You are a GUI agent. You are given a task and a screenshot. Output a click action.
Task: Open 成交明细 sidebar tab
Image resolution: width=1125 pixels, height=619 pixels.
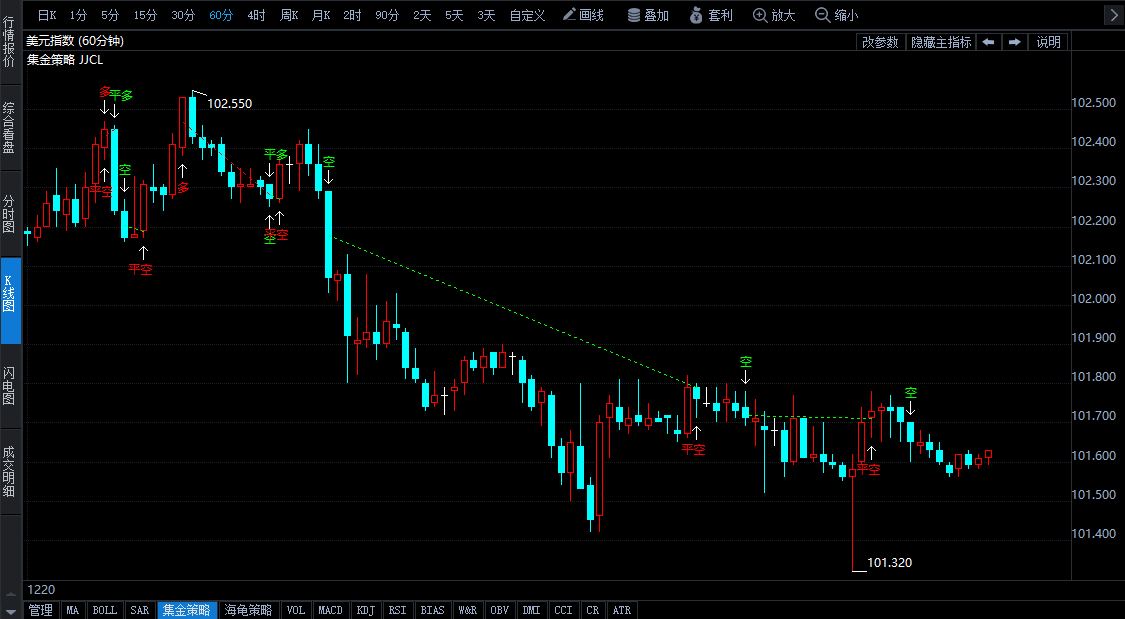coord(10,472)
